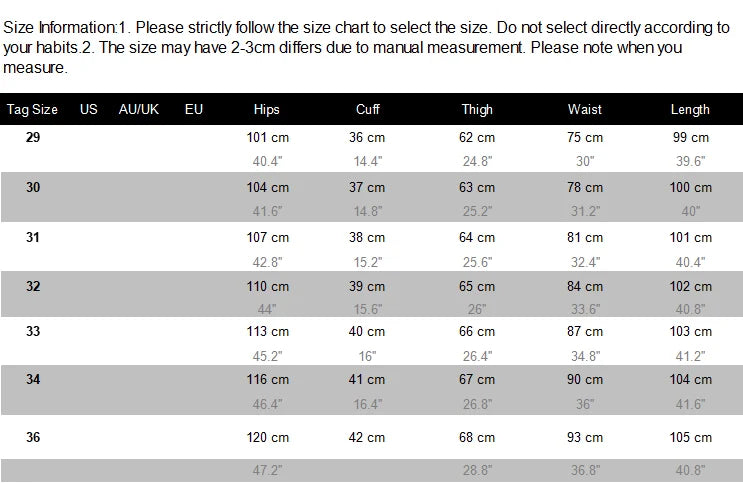This screenshot has height=483, width=743.
Task: Click the 84 cm waist value
Action: pos(585,286)
